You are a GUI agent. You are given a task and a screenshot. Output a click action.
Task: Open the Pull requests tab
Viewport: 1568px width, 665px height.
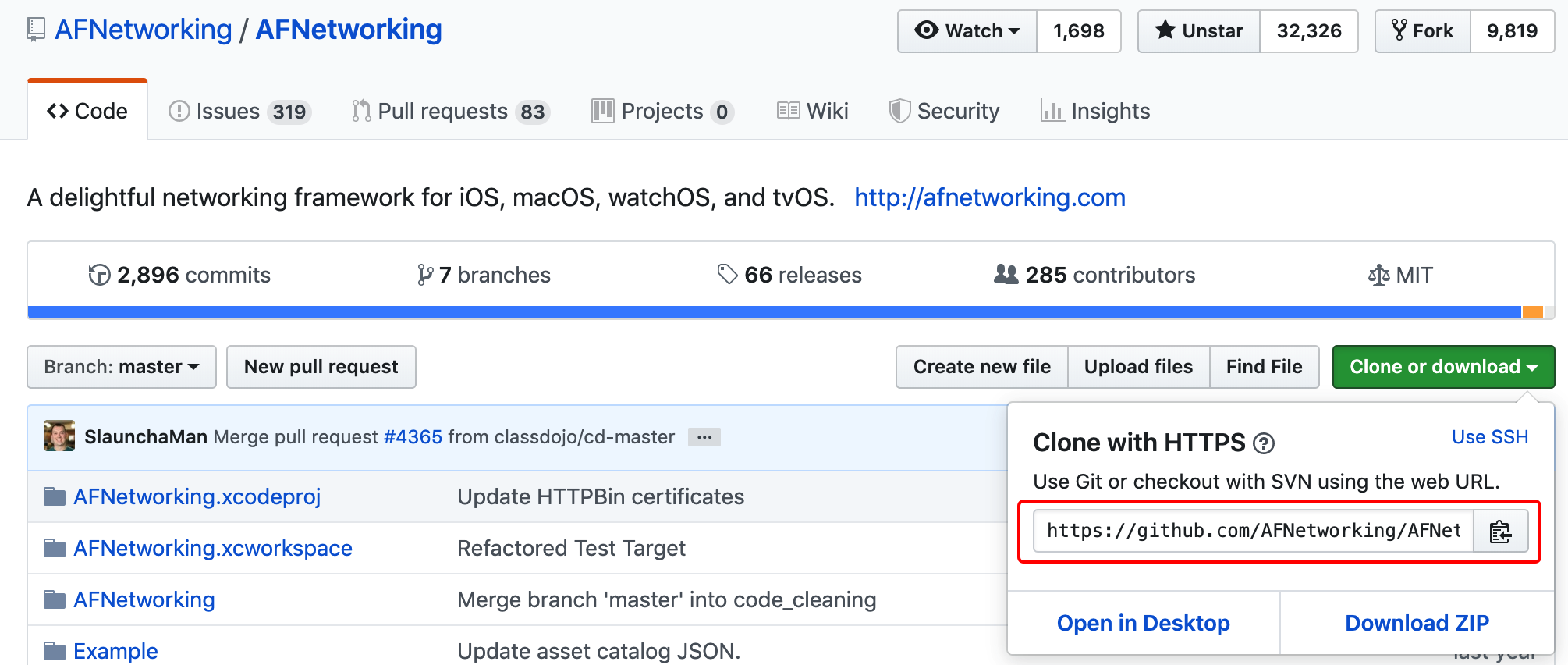pyautogui.click(x=451, y=112)
